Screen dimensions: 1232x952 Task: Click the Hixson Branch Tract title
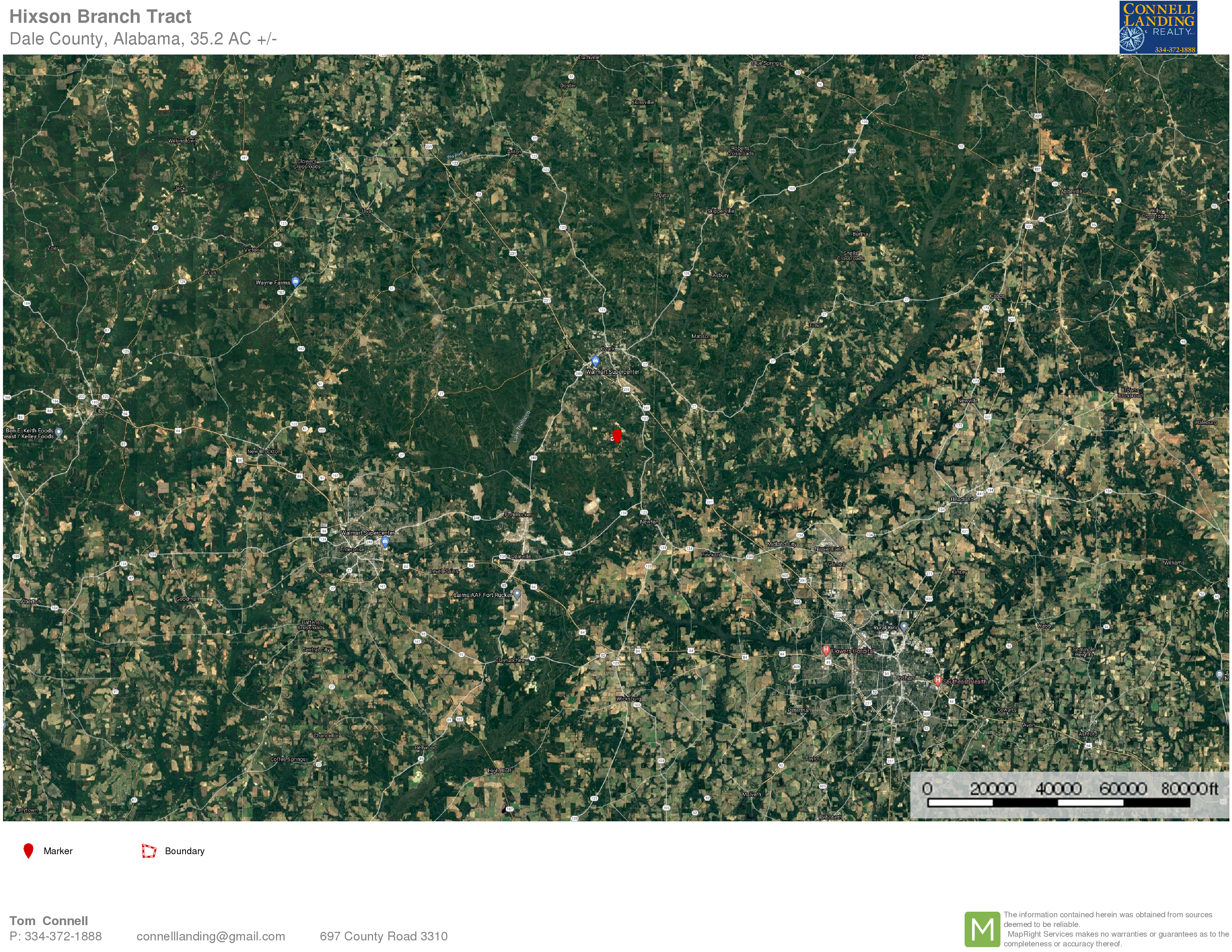click(100, 16)
